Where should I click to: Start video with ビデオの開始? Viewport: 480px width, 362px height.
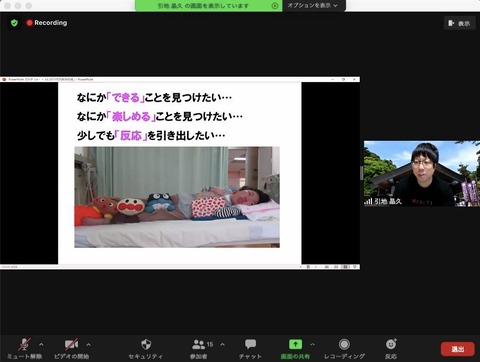click(71, 349)
